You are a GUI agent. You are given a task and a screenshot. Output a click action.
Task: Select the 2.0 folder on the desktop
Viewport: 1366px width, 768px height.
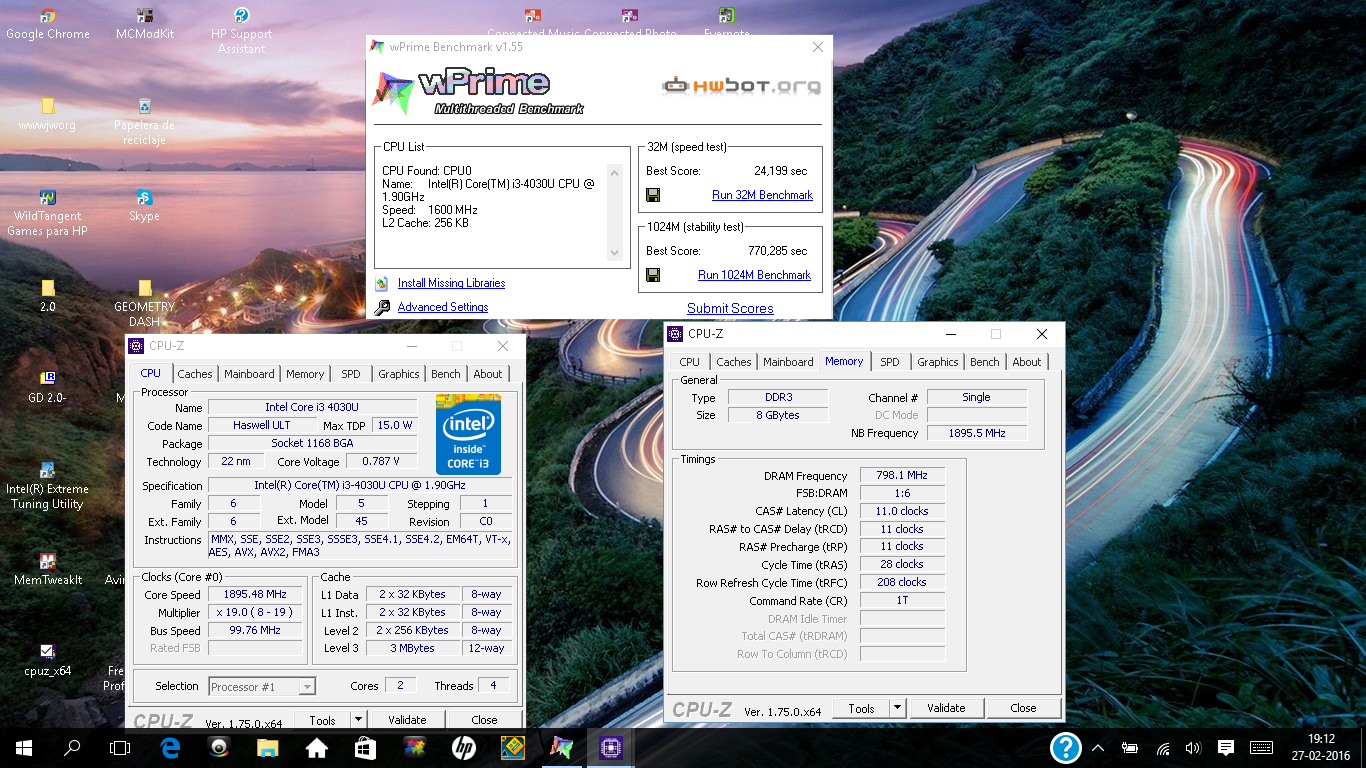[x=47, y=297]
